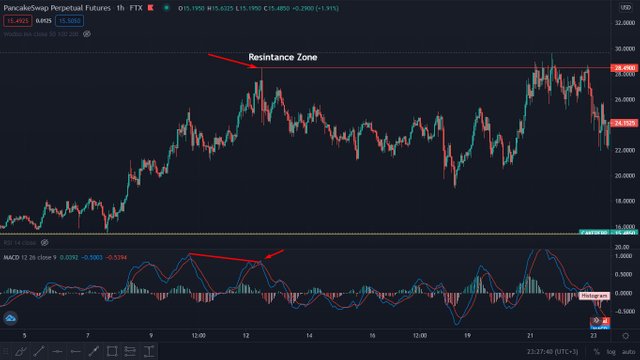Toggle log scale mode
Image resolution: width=640 pixels, height=360 pixels.
pyautogui.click(x=611, y=351)
